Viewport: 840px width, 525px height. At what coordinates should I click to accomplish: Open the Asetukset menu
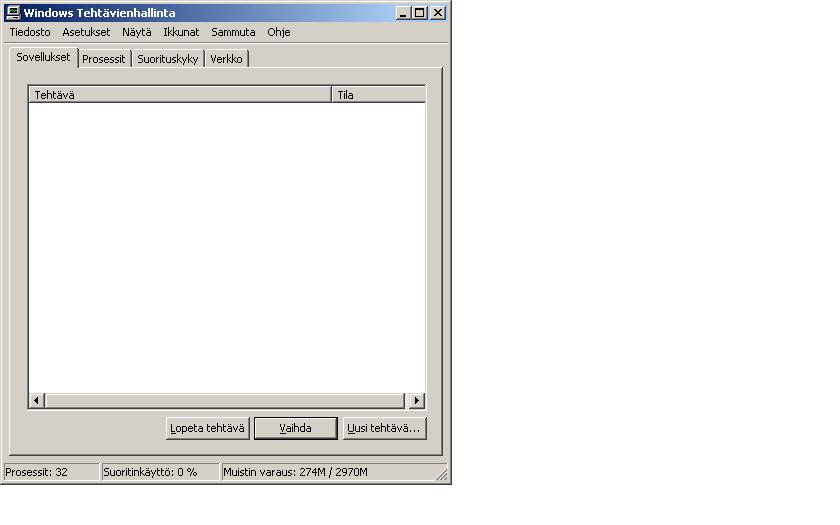point(86,32)
